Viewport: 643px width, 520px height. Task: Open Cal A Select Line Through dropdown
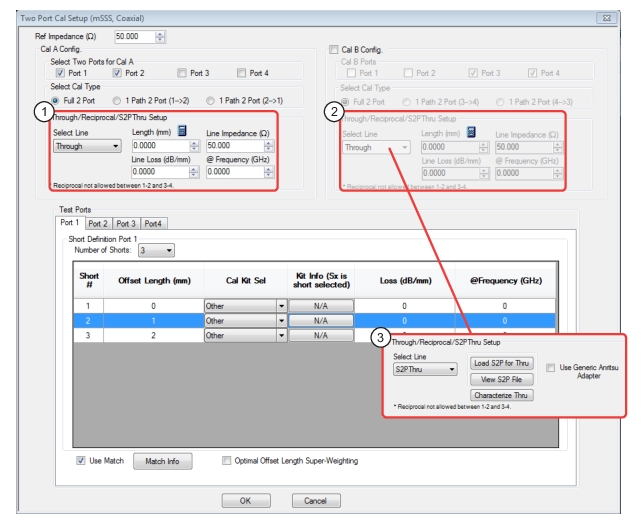click(x=87, y=146)
